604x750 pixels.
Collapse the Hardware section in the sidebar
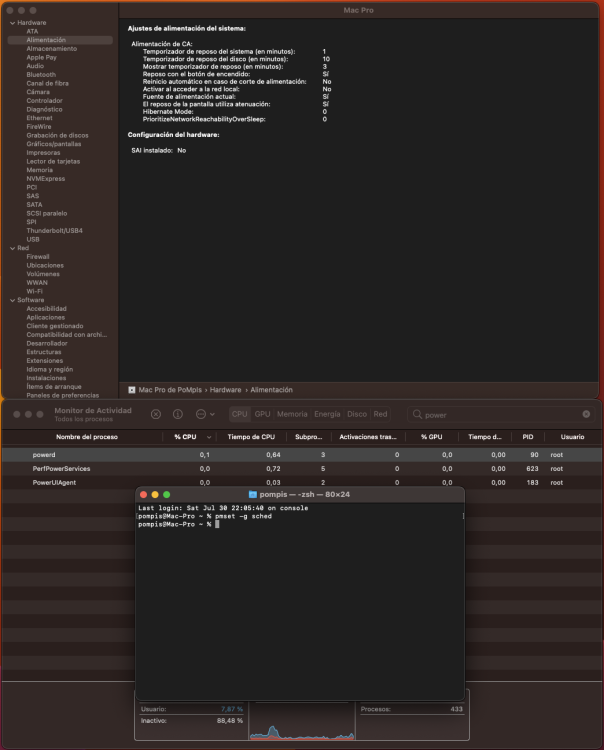pyautogui.click(x=12, y=23)
